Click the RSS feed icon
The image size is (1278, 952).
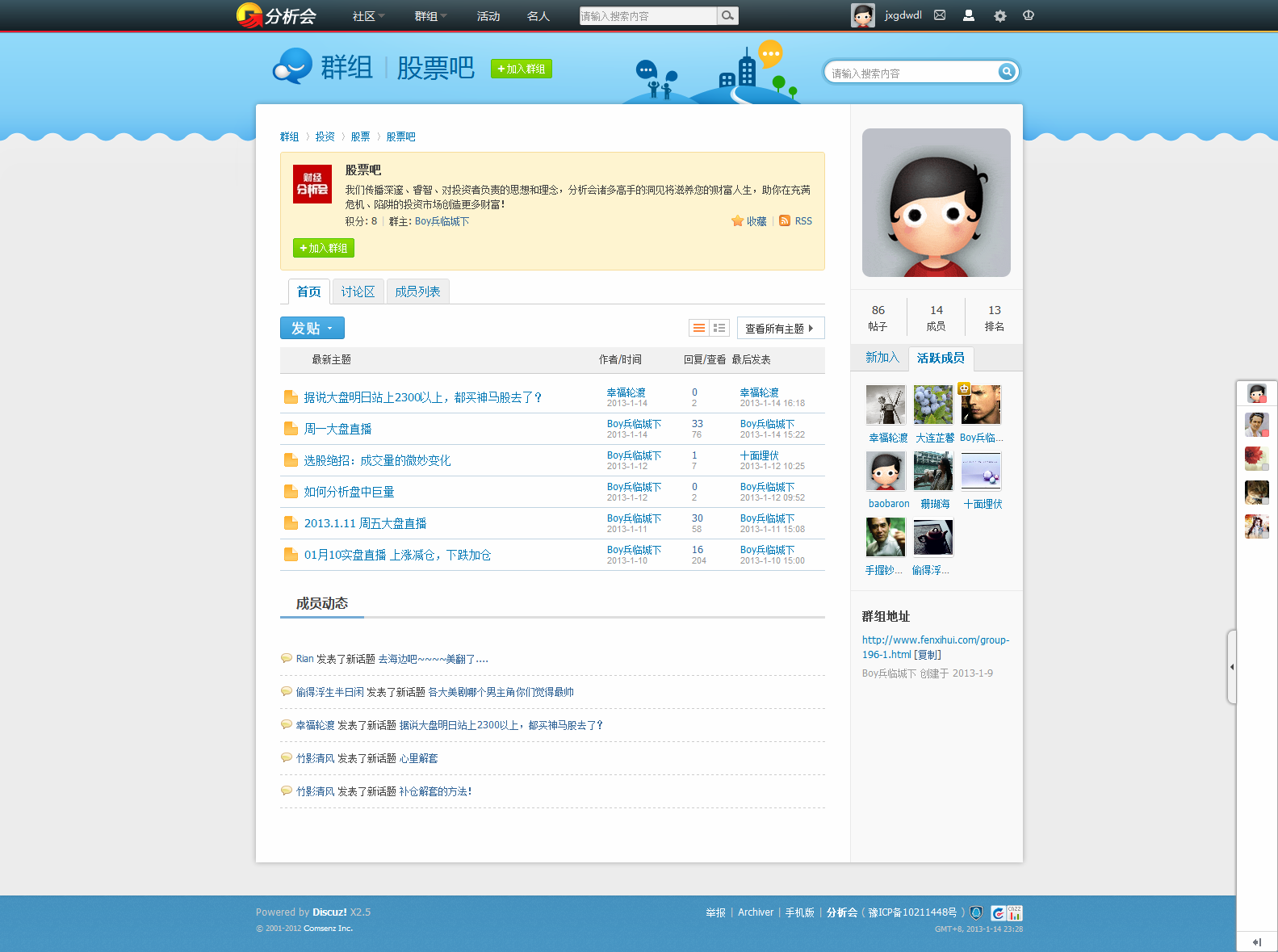[x=785, y=221]
